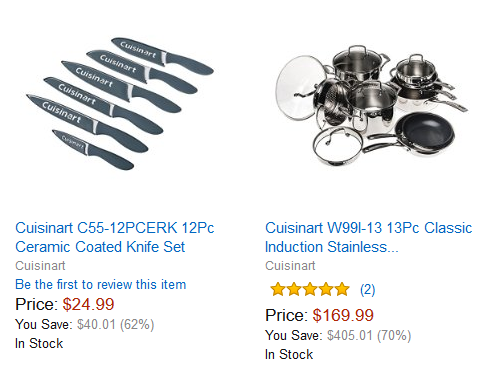Click the last gold star icon
Image resolution: width=492 pixels, height=373 pixels.
[x=342, y=289]
